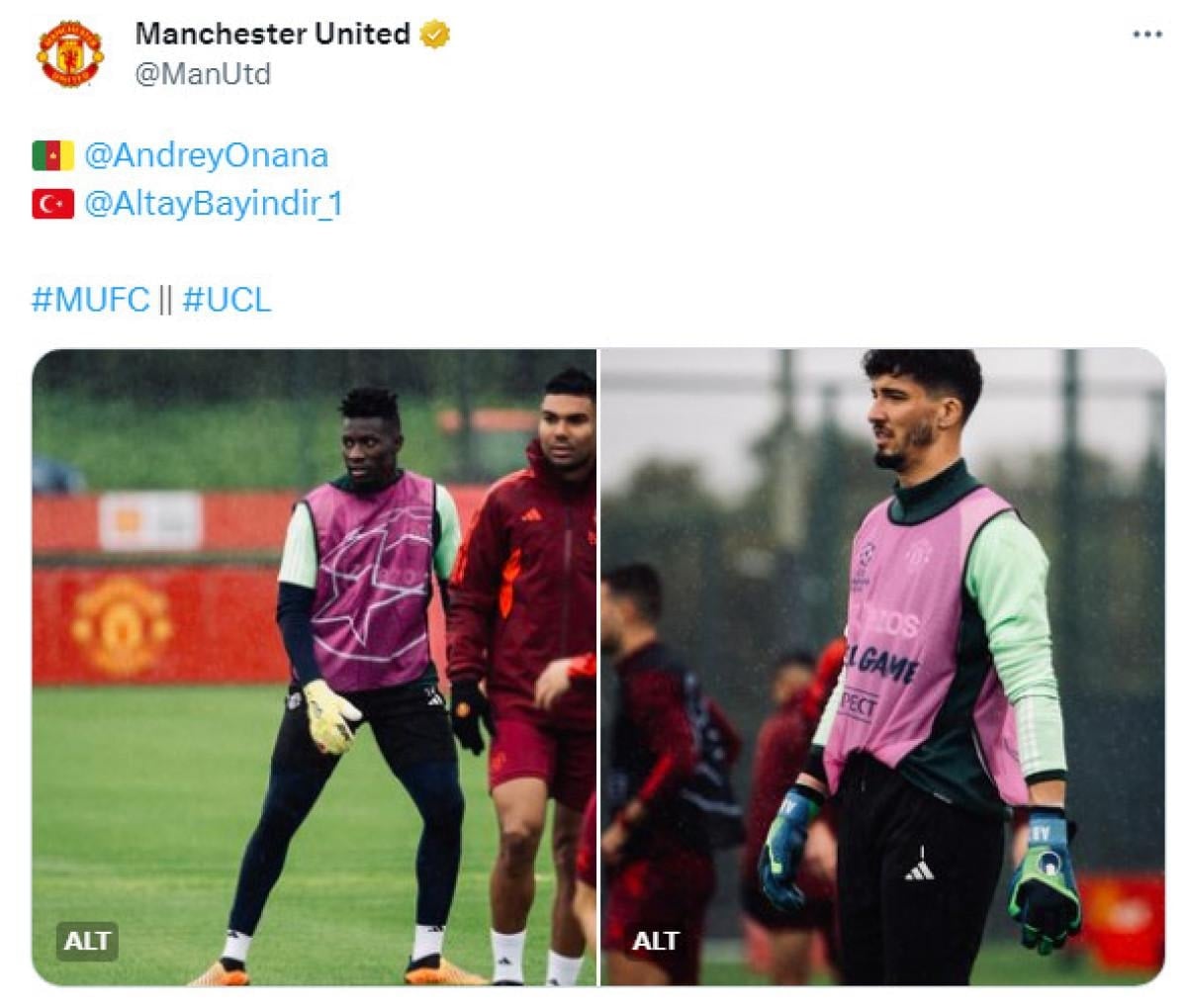Viewport: 1187px width, 1008px height.
Task: Show ALT text of right photo
Action: point(655,941)
